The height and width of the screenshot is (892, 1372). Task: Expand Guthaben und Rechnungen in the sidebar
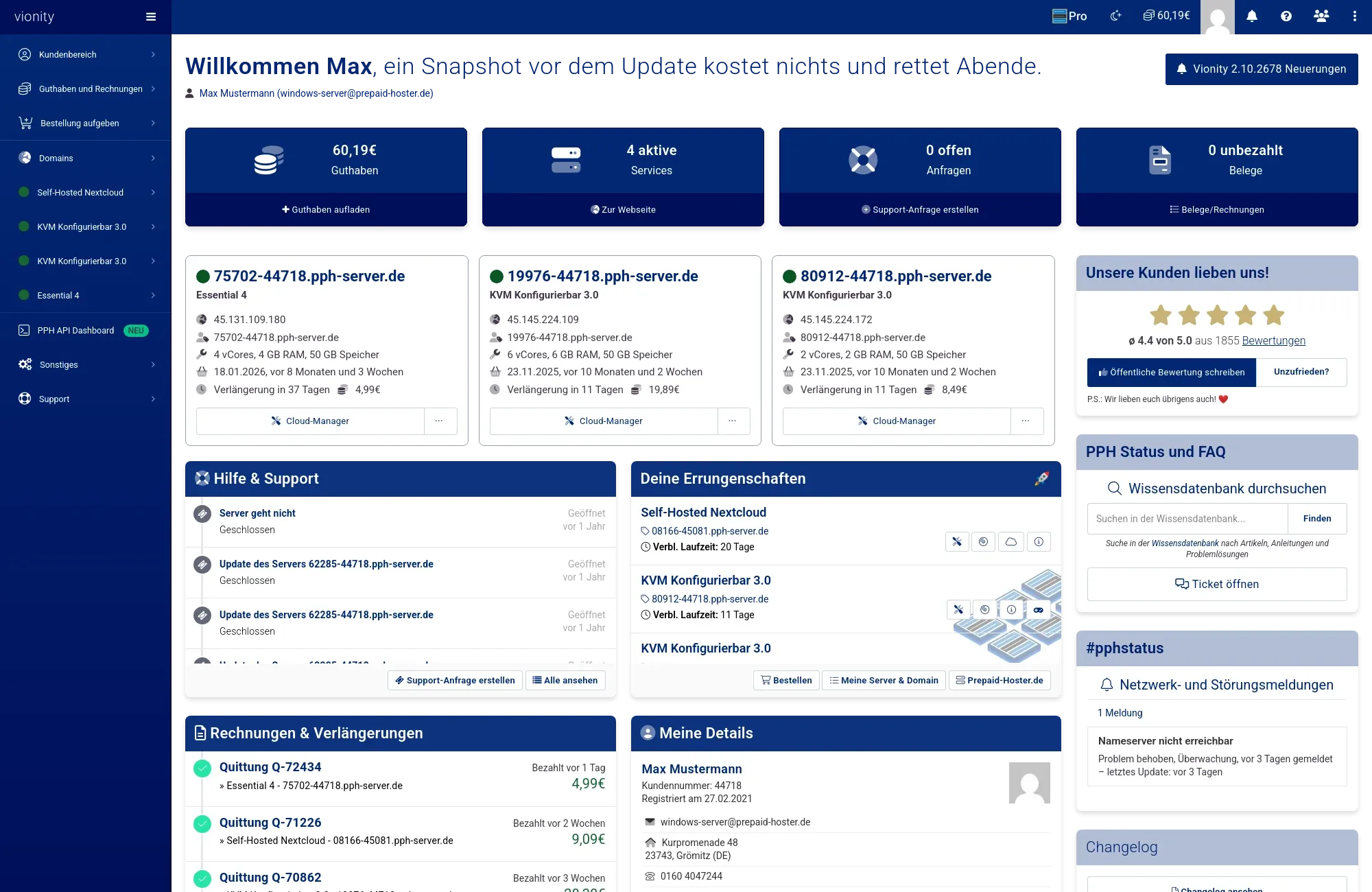coord(86,89)
